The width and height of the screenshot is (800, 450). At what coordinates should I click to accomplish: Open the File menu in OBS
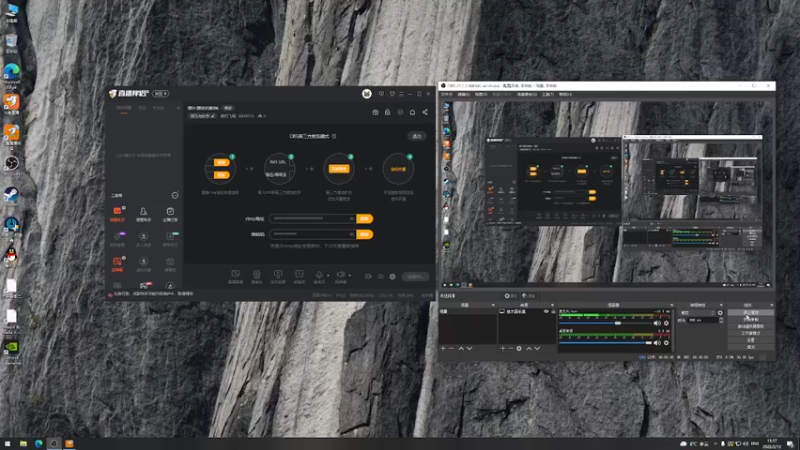click(446, 94)
